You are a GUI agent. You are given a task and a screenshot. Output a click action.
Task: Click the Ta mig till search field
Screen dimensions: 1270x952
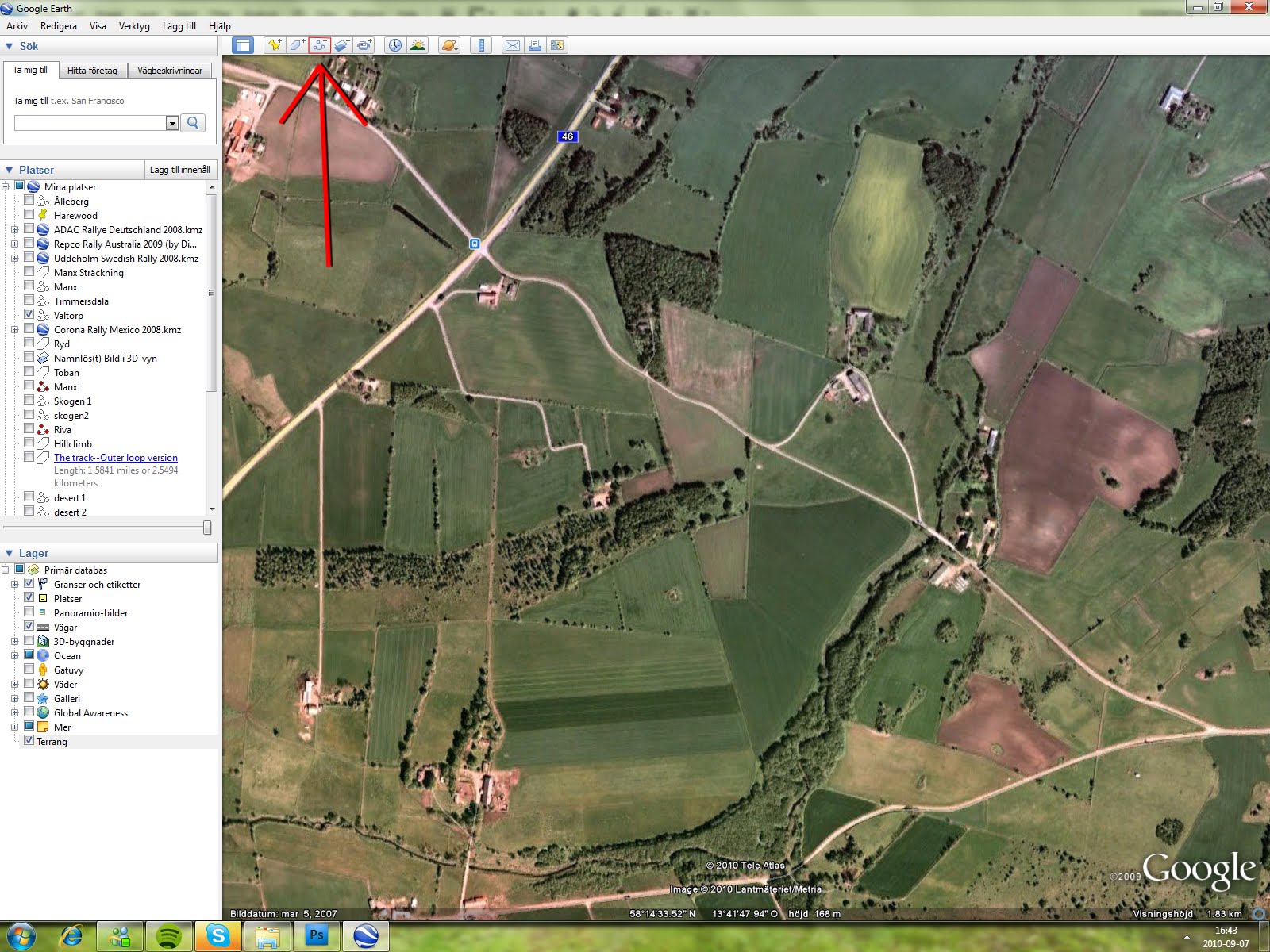point(90,123)
